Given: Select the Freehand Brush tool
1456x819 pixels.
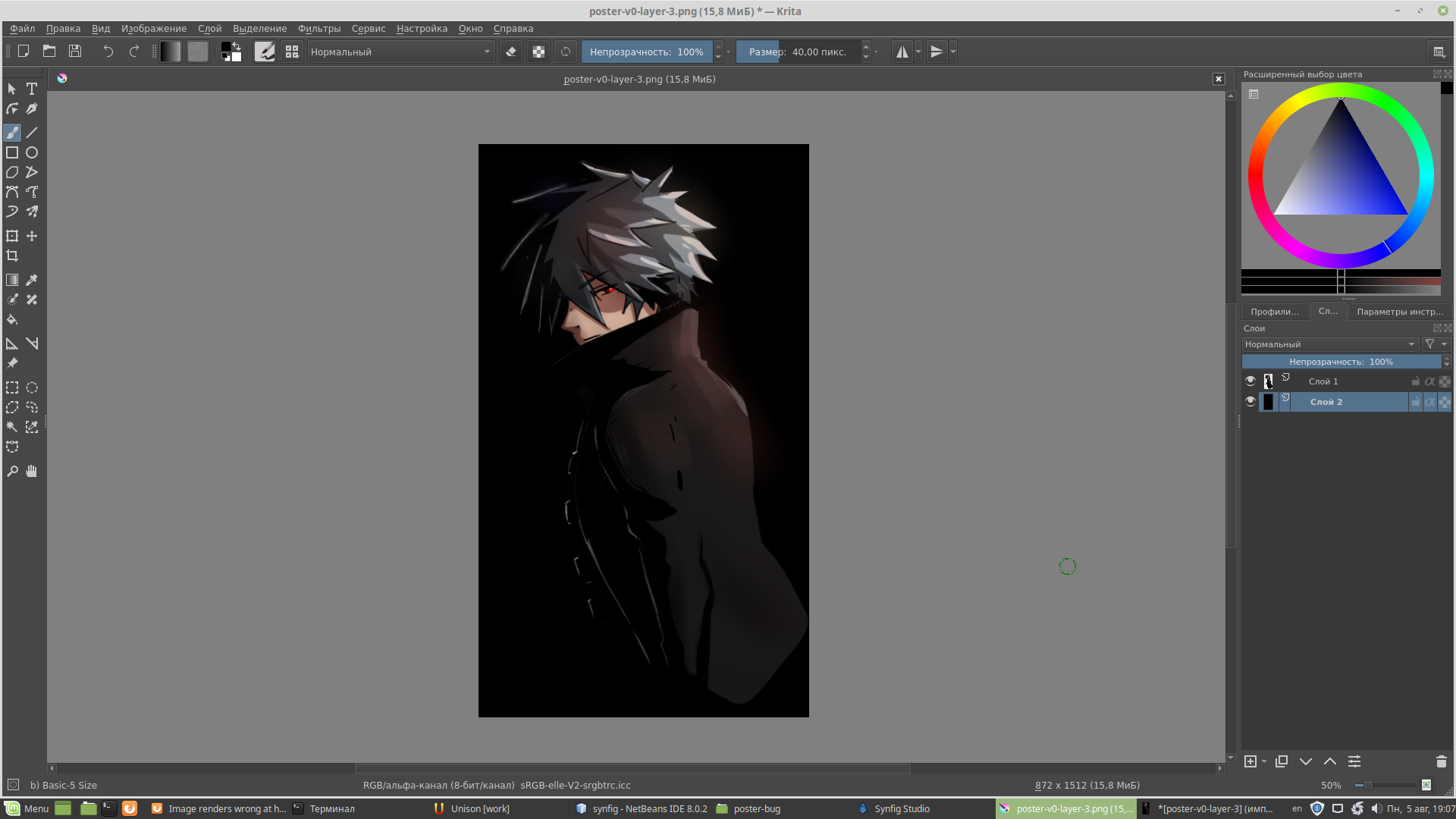Looking at the screenshot, I should click(x=12, y=132).
